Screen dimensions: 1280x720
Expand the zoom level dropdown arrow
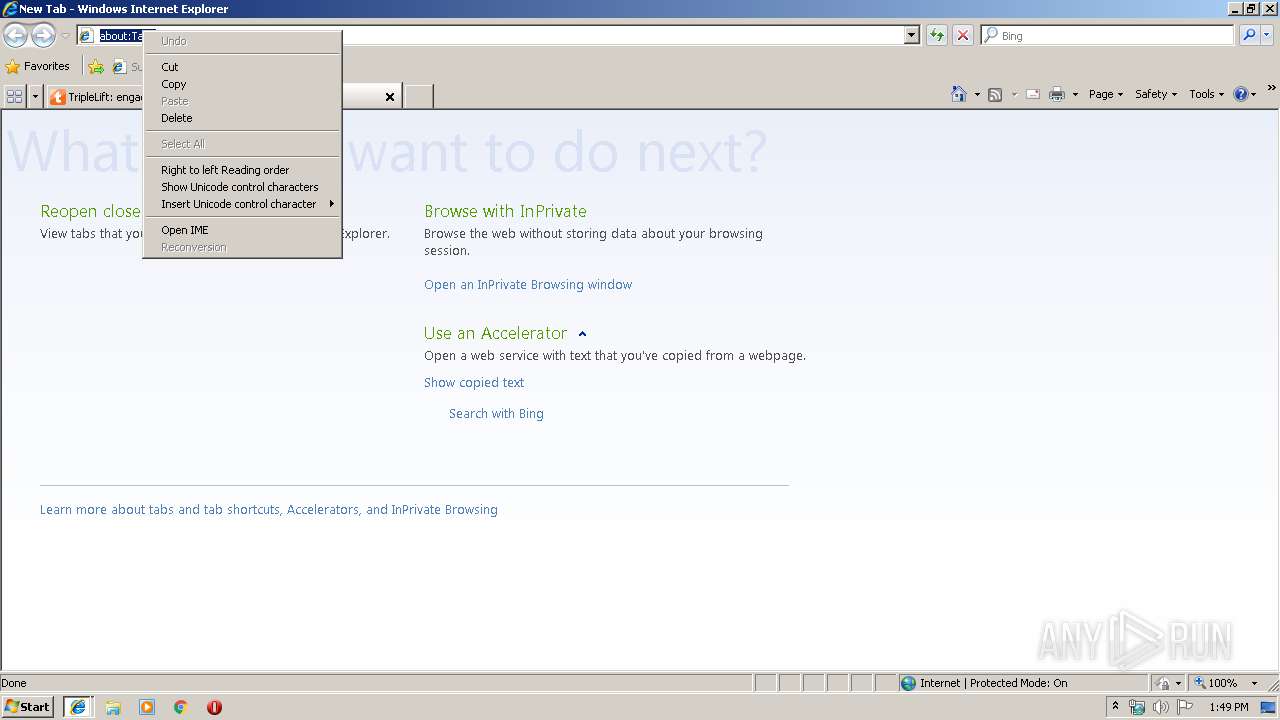[1254, 683]
